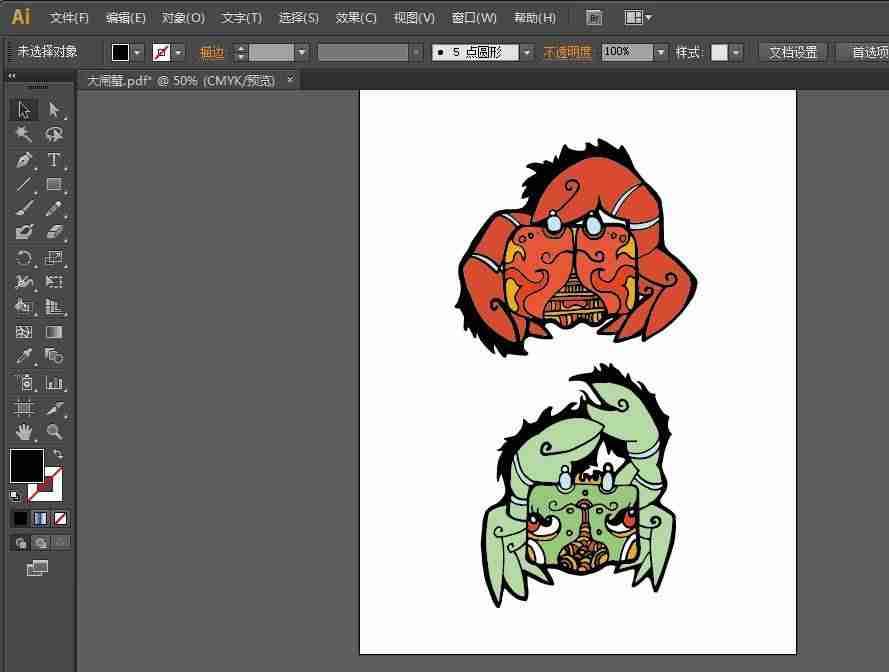
Task: Click the fill swatch in control bar
Action: 120,53
